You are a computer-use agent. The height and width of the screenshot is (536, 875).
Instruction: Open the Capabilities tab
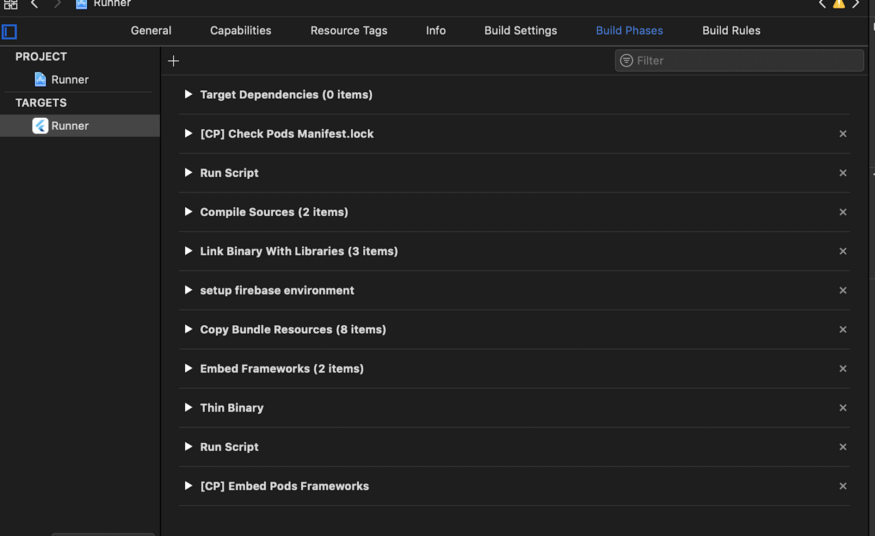[x=240, y=31]
